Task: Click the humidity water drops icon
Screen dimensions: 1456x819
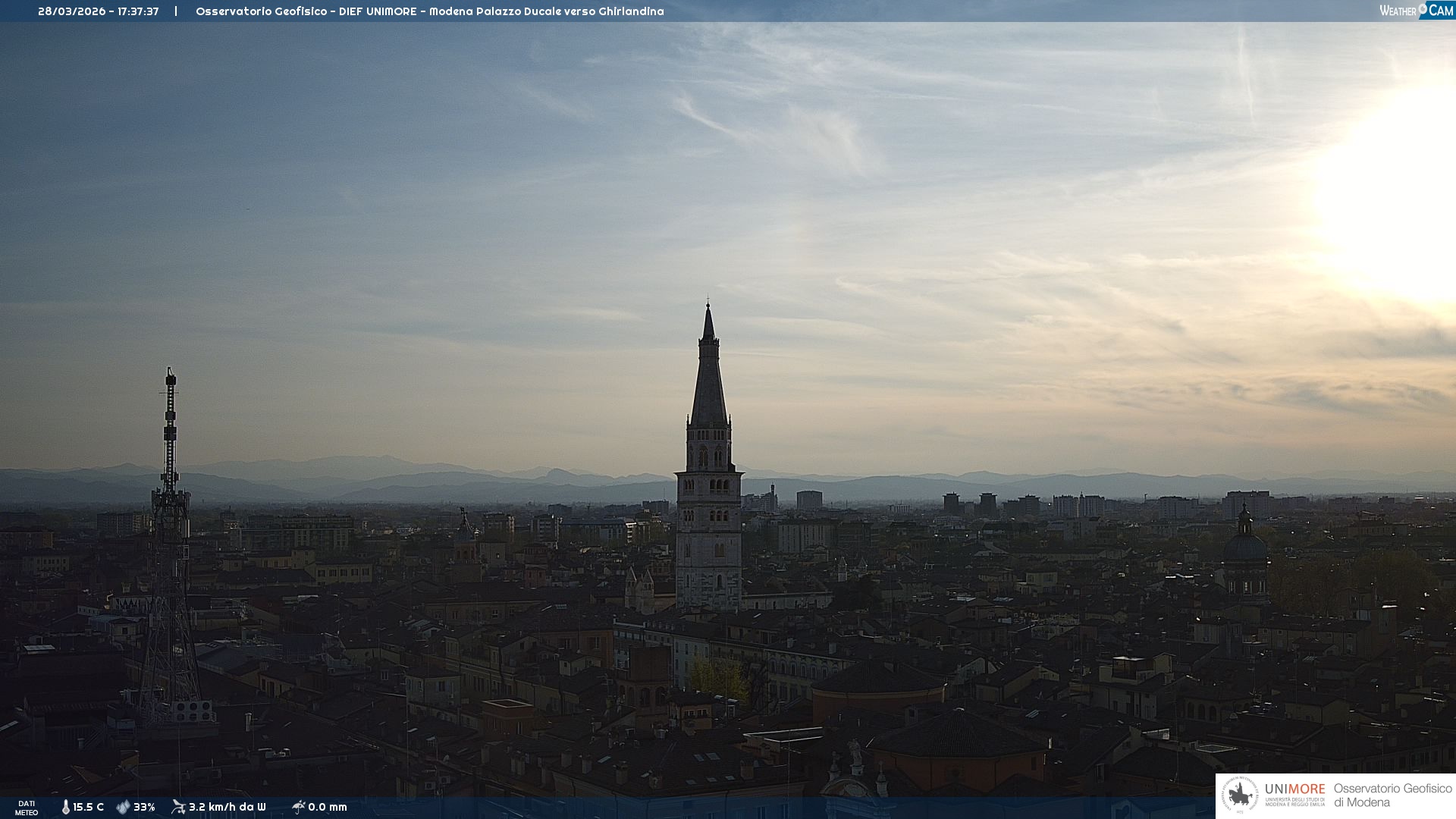Action: pos(123,807)
